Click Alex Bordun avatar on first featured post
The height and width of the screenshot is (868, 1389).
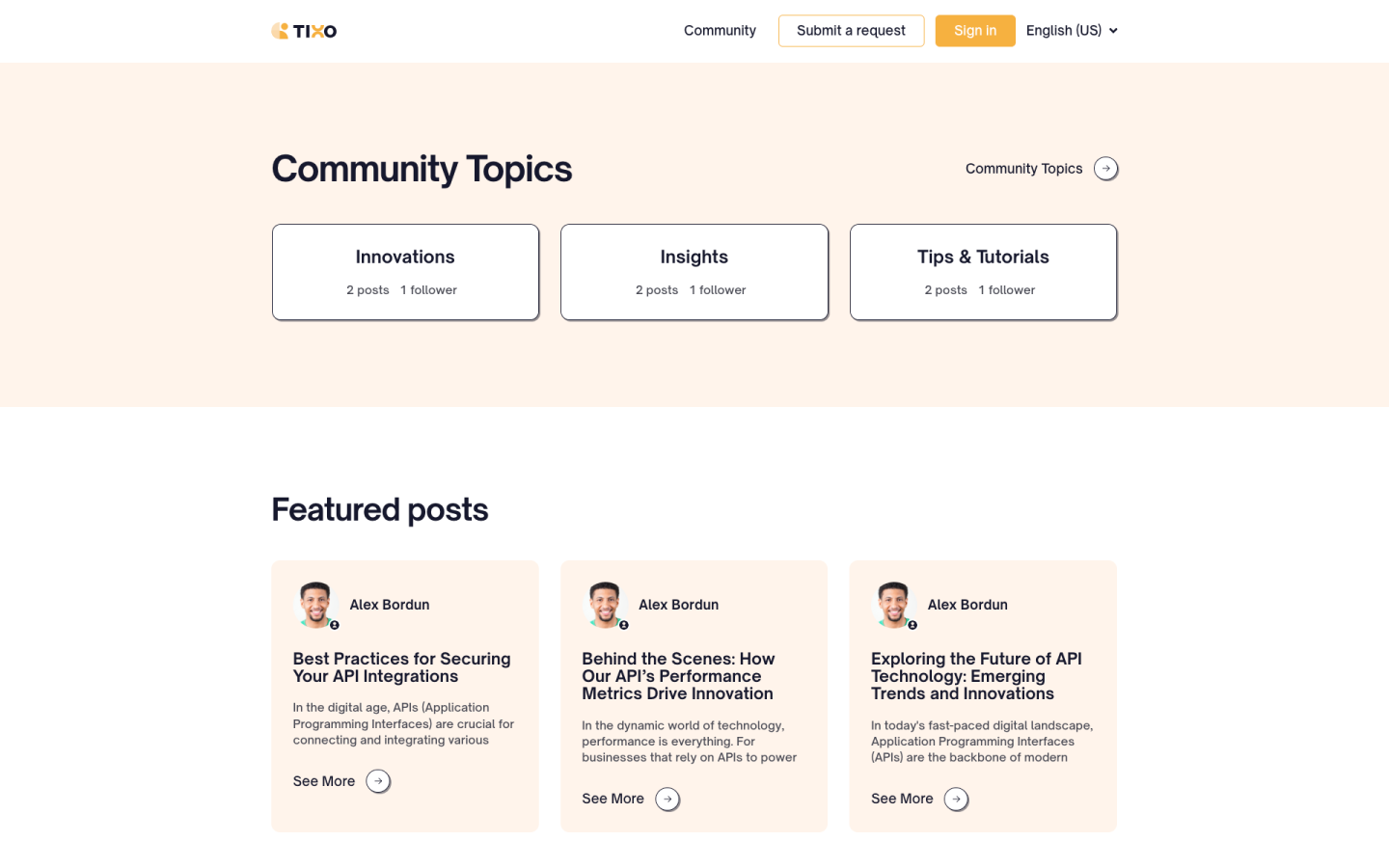315,605
